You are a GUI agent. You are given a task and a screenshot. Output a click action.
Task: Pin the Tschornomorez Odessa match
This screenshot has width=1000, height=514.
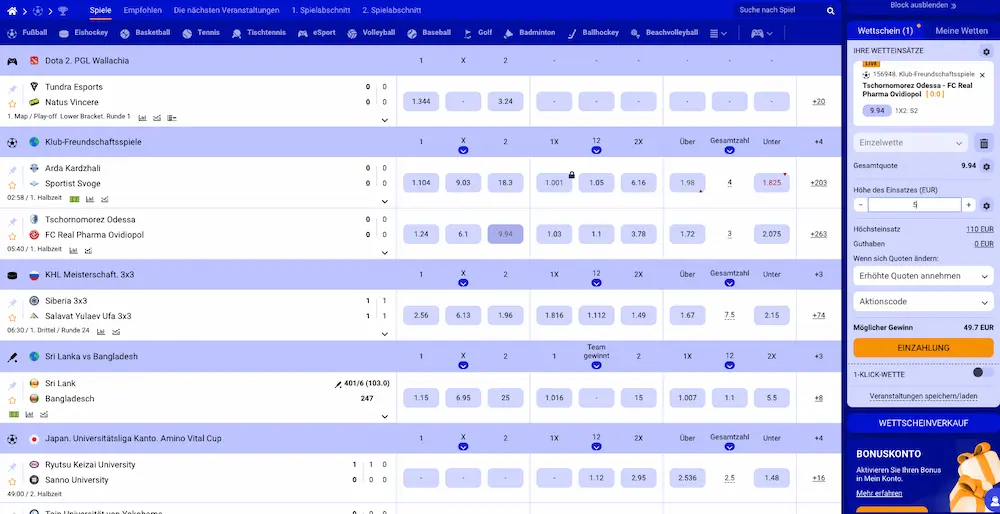pos(12,221)
